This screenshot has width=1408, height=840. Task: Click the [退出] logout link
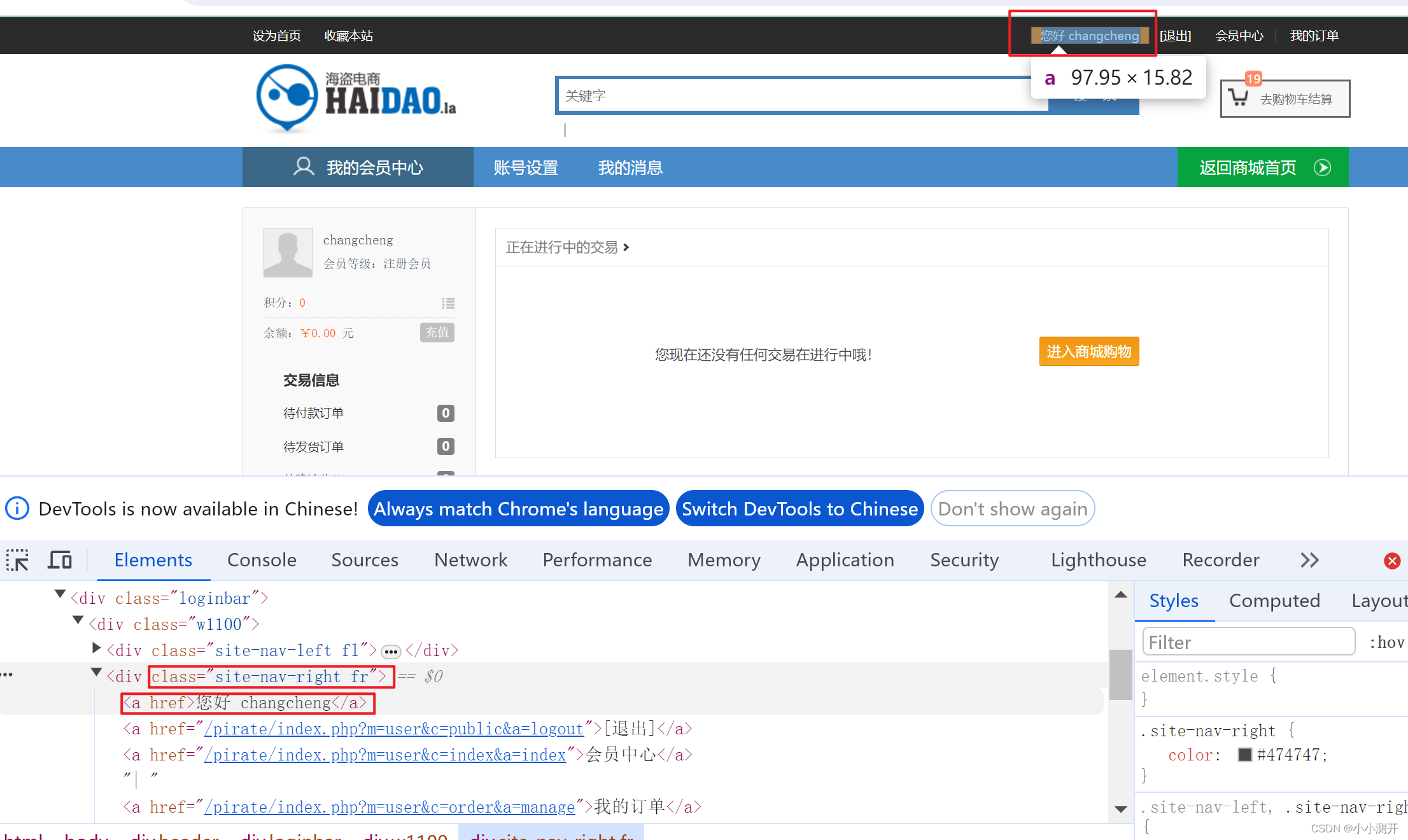(x=1176, y=36)
